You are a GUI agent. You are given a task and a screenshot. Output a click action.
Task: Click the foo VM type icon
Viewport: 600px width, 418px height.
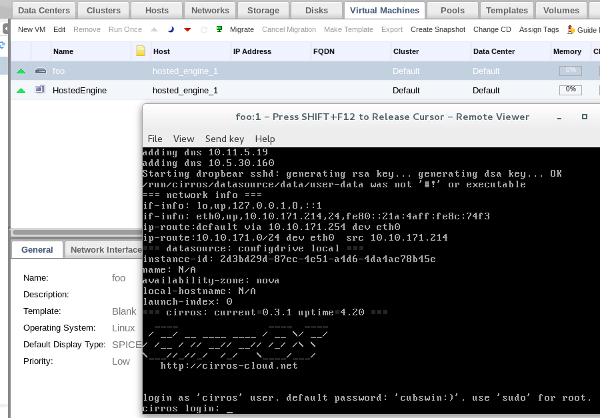[40, 72]
